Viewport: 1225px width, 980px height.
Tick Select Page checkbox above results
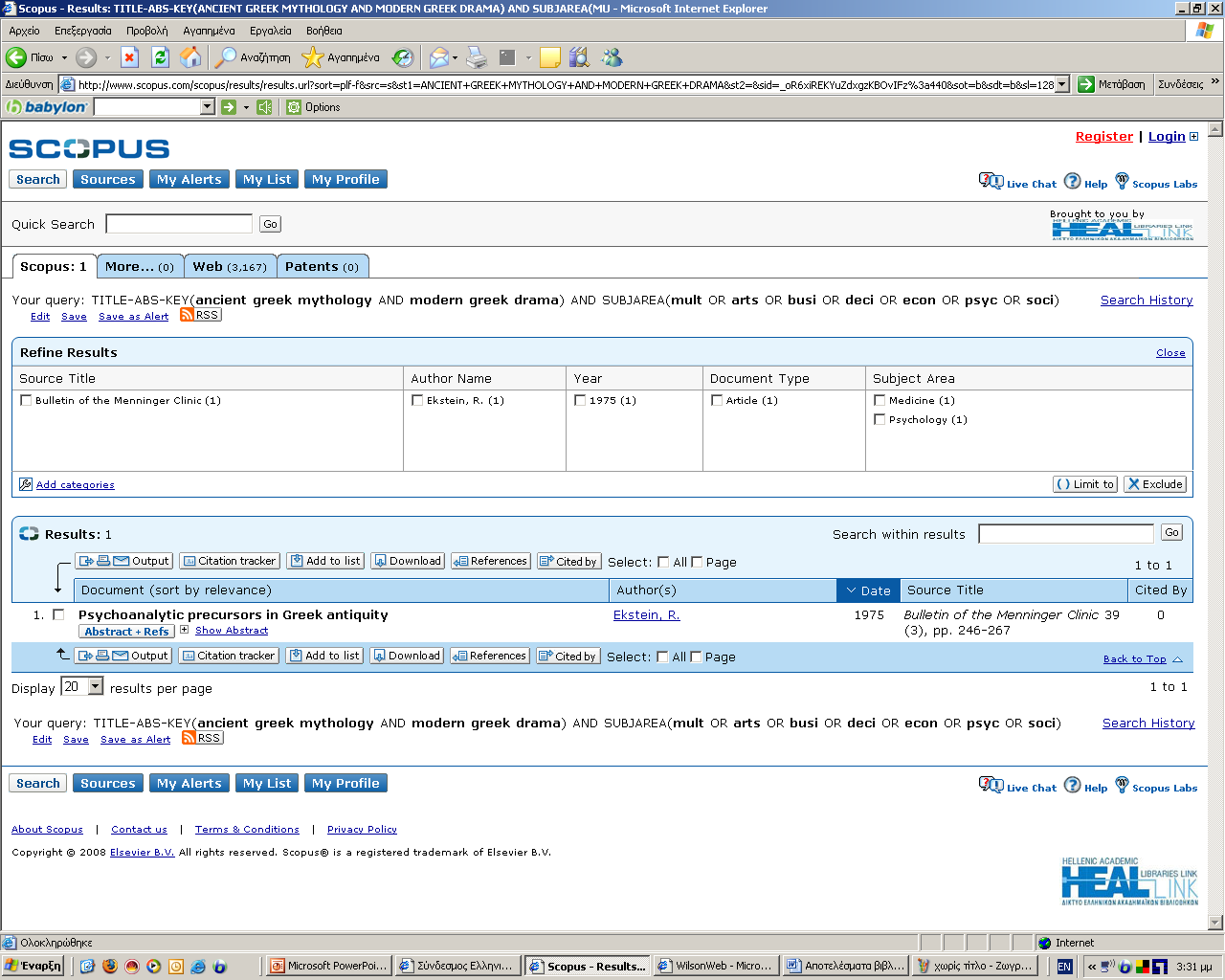pyautogui.click(x=697, y=562)
